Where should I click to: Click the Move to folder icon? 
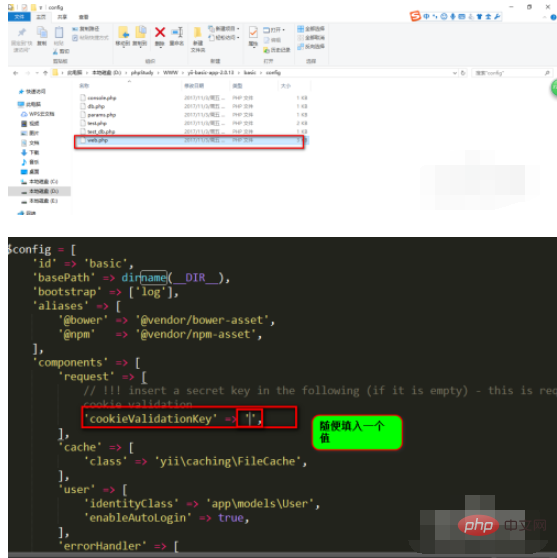tap(123, 32)
